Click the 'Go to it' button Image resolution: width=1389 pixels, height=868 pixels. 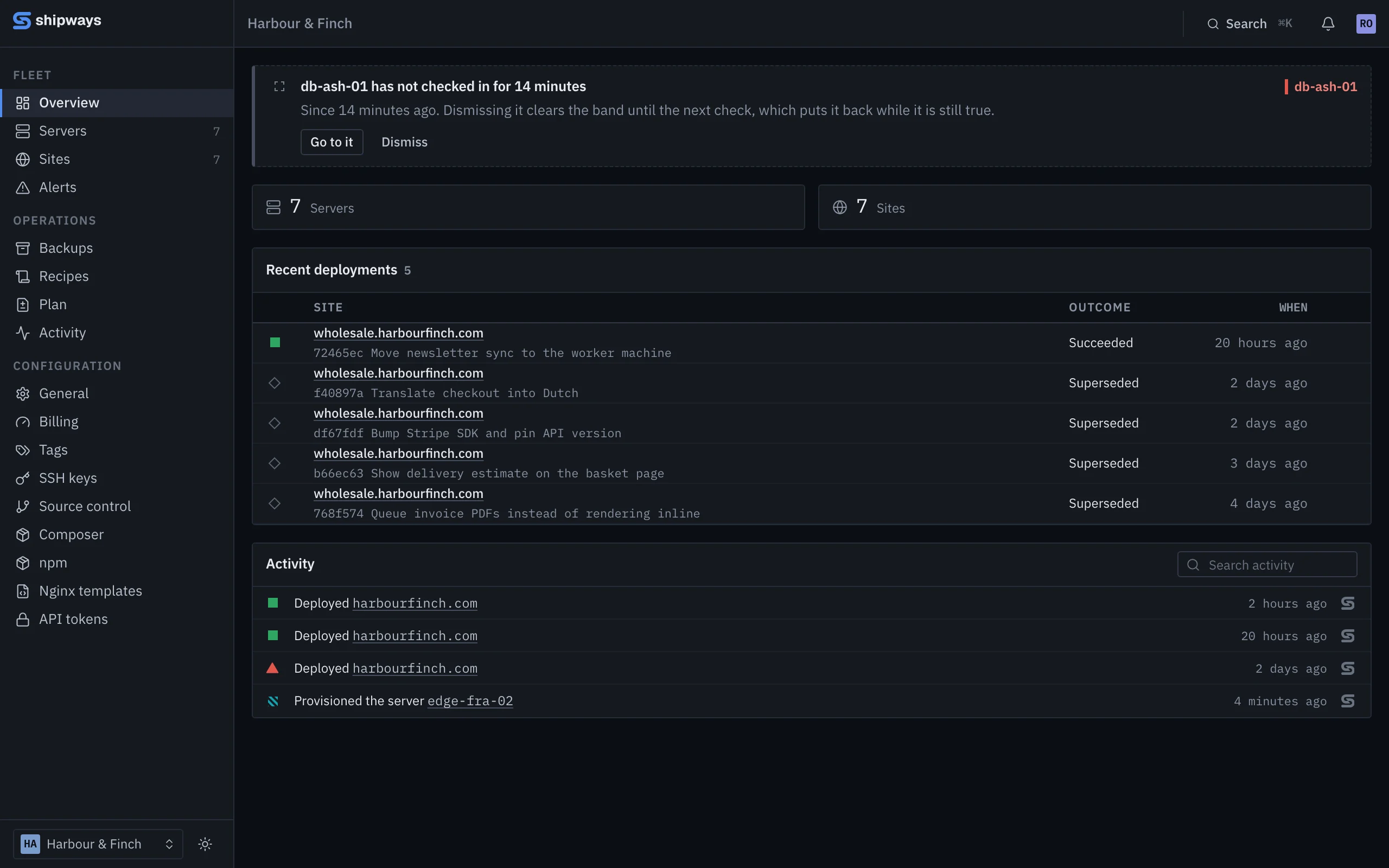pos(332,142)
